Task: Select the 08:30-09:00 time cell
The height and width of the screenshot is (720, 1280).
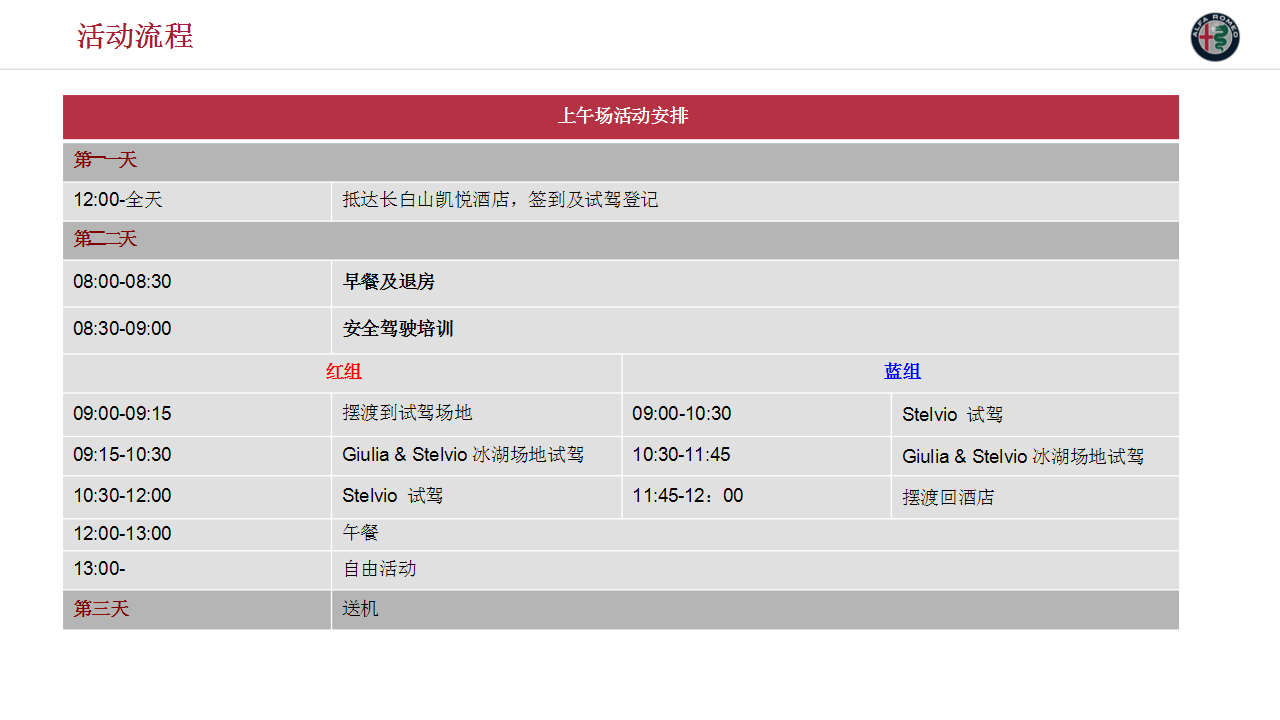Action: pyautogui.click(x=197, y=330)
